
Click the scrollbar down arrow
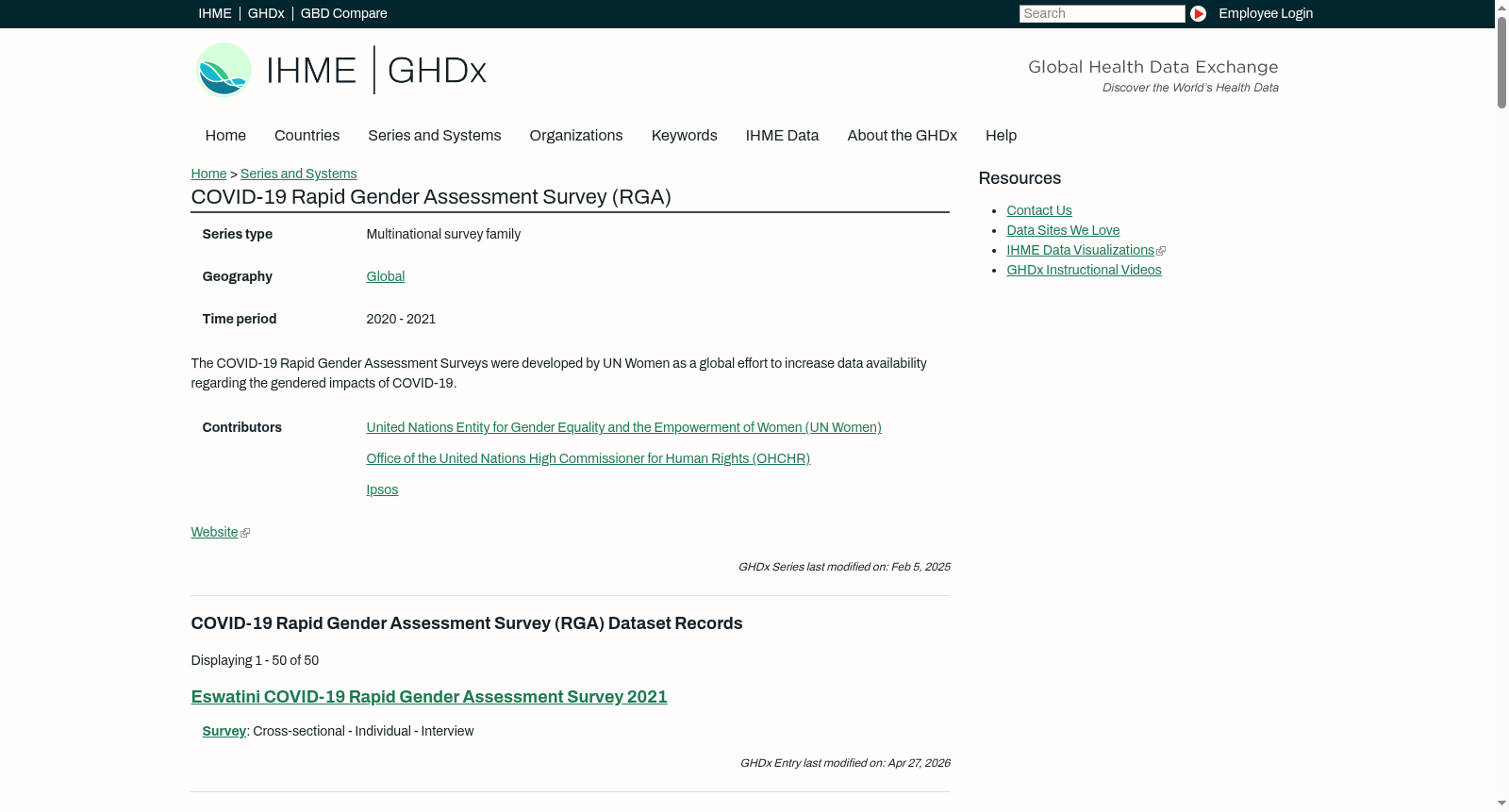click(1501, 804)
